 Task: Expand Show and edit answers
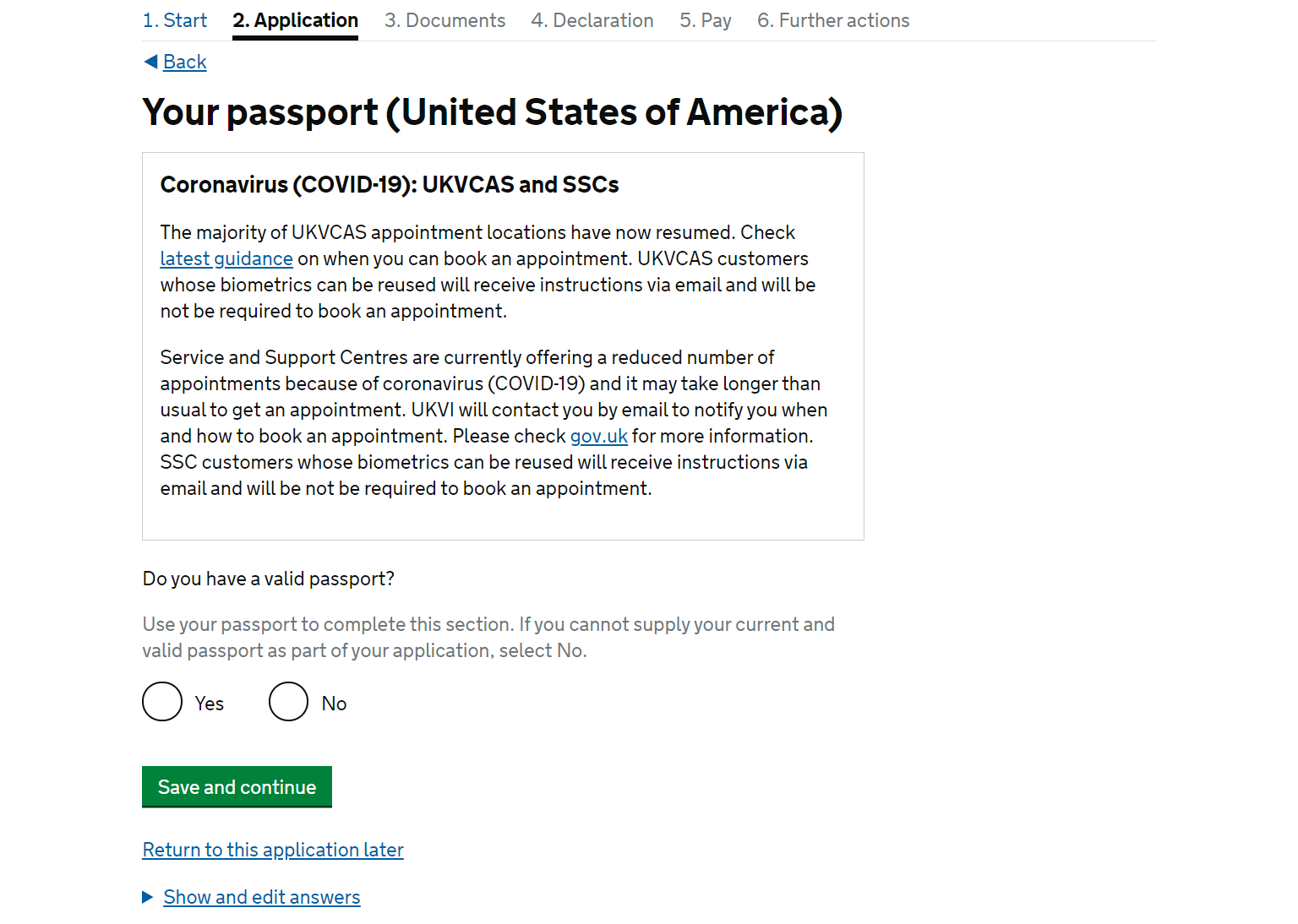(262, 897)
